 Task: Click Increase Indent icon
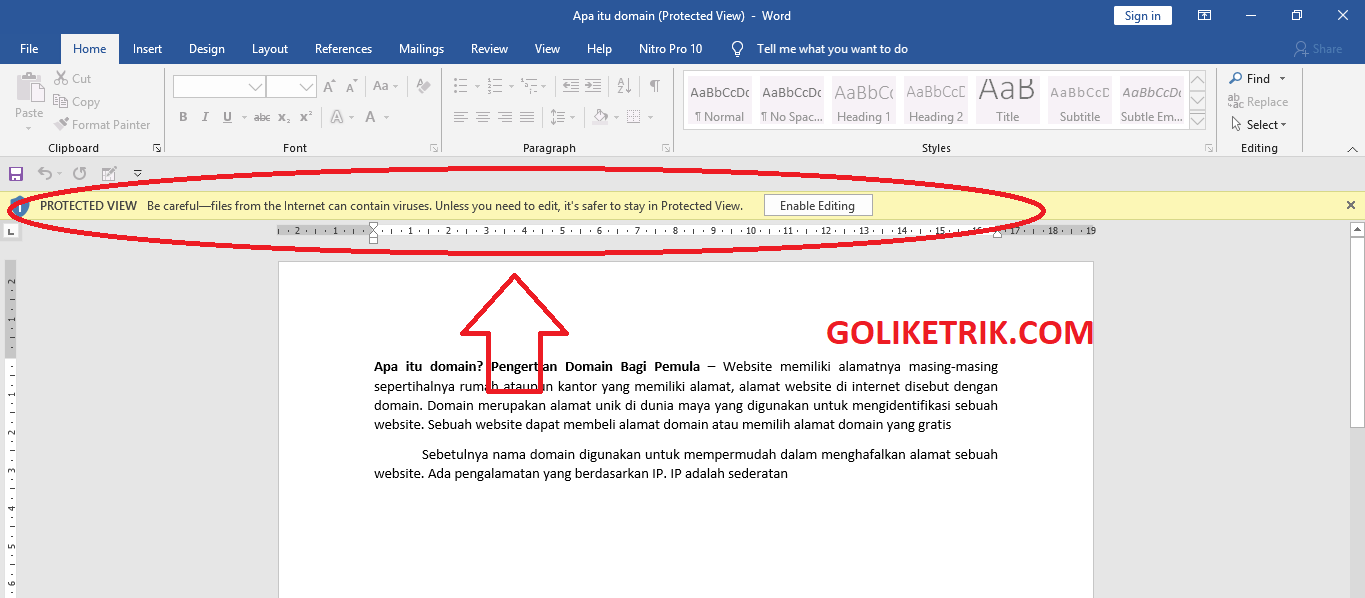click(x=595, y=86)
